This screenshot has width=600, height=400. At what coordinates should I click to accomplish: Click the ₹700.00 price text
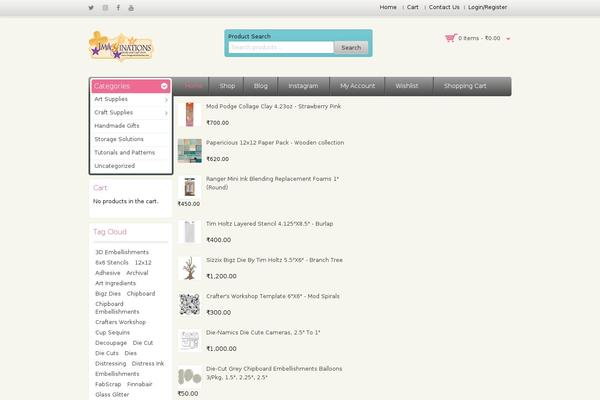[218, 123]
